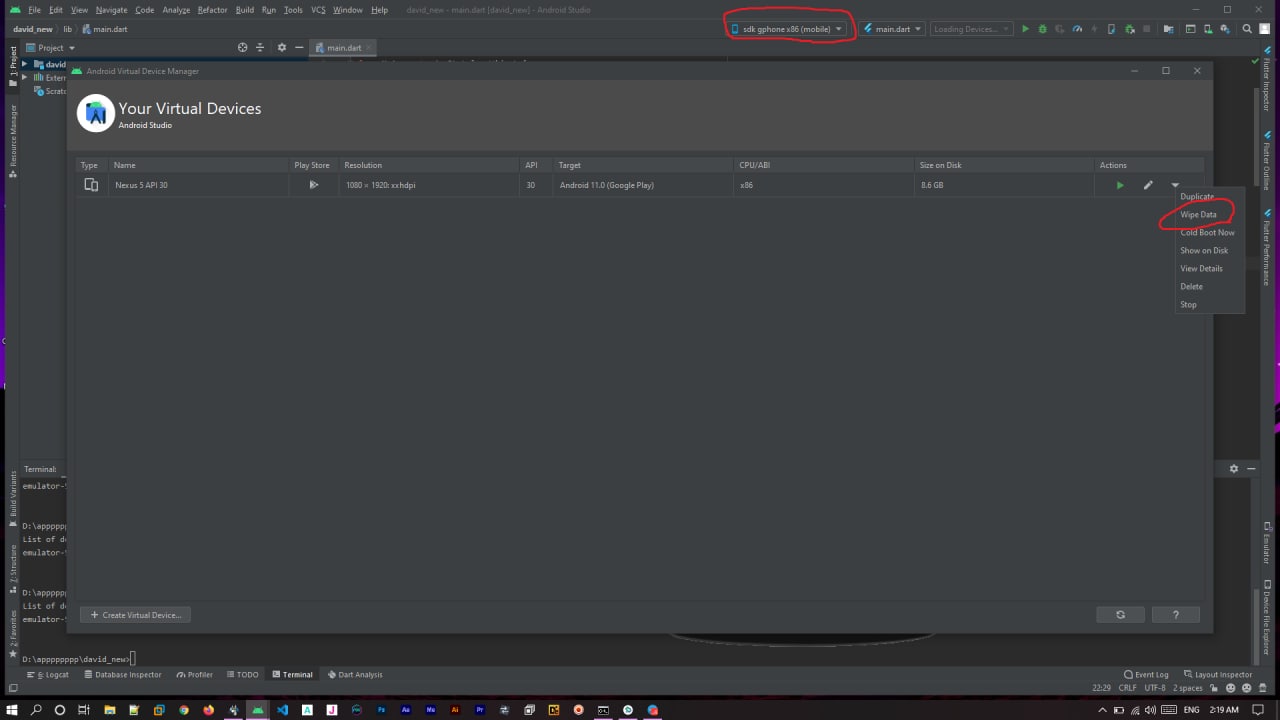Choose Show on Disk menu entry
The width and height of the screenshot is (1280, 720).
(x=1204, y=251)
